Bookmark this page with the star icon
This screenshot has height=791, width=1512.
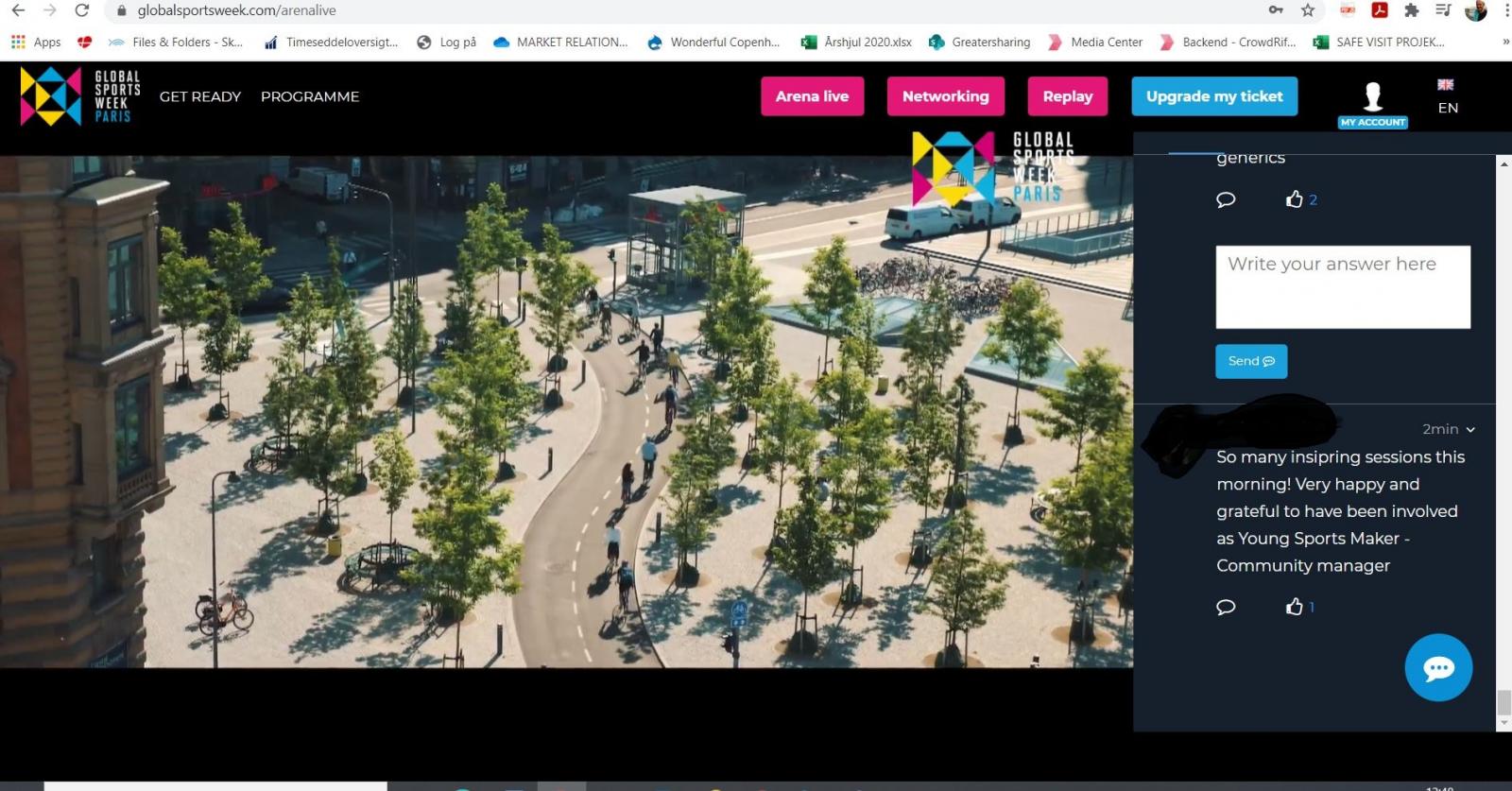(1308, 10)
